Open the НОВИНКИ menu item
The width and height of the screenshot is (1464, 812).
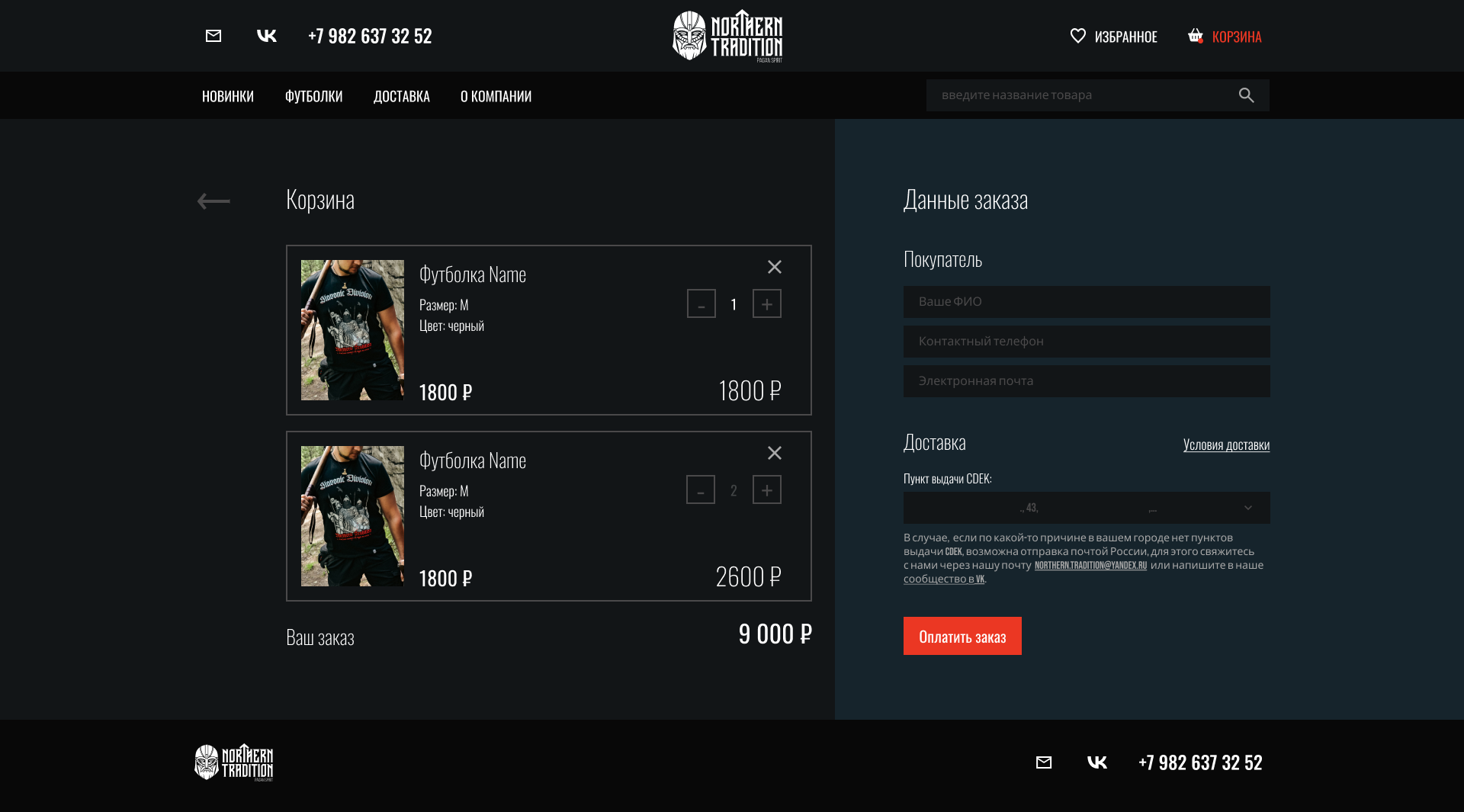pos(228,96)
